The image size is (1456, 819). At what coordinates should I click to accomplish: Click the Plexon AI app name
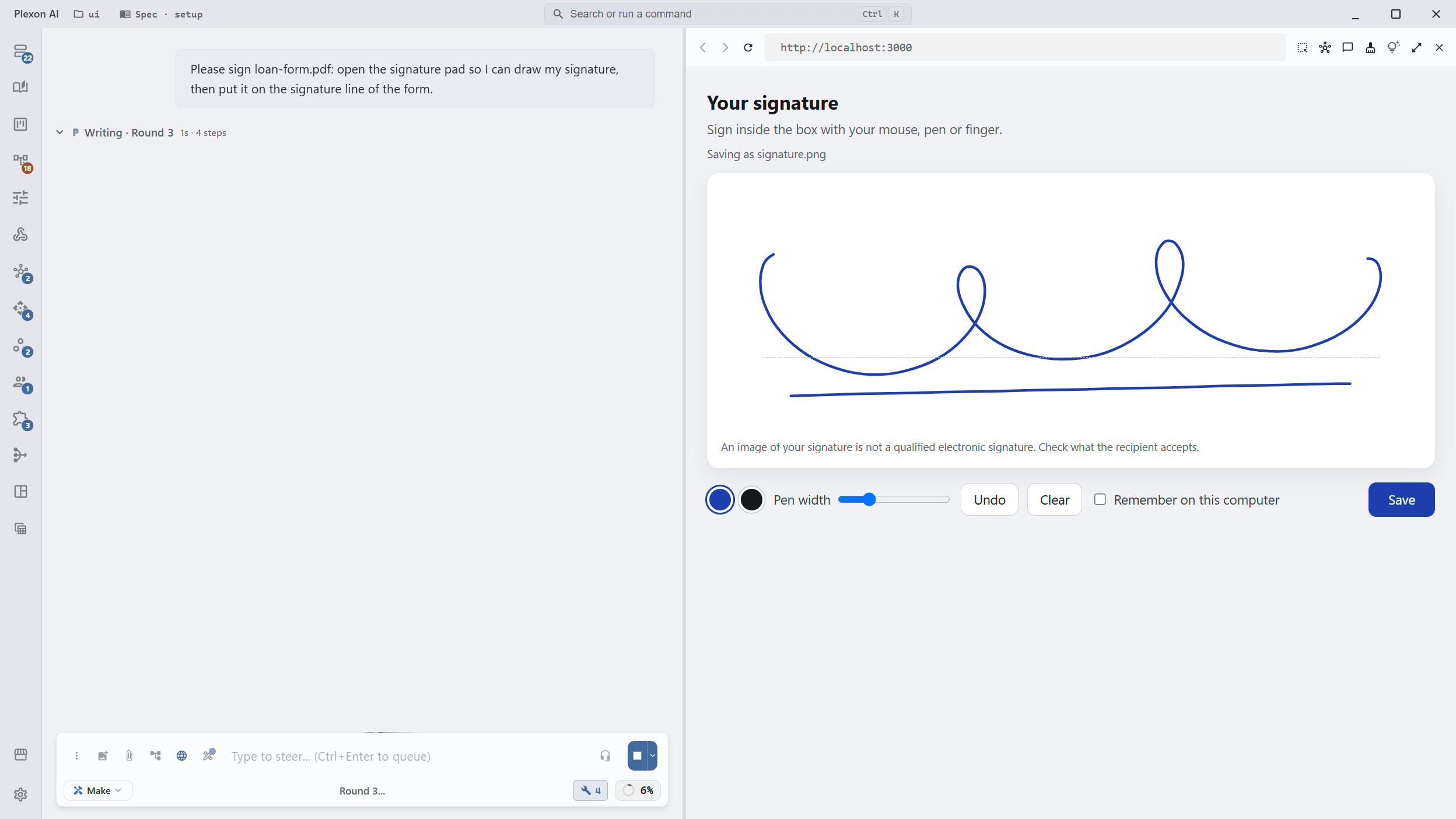tap(36, 14)
